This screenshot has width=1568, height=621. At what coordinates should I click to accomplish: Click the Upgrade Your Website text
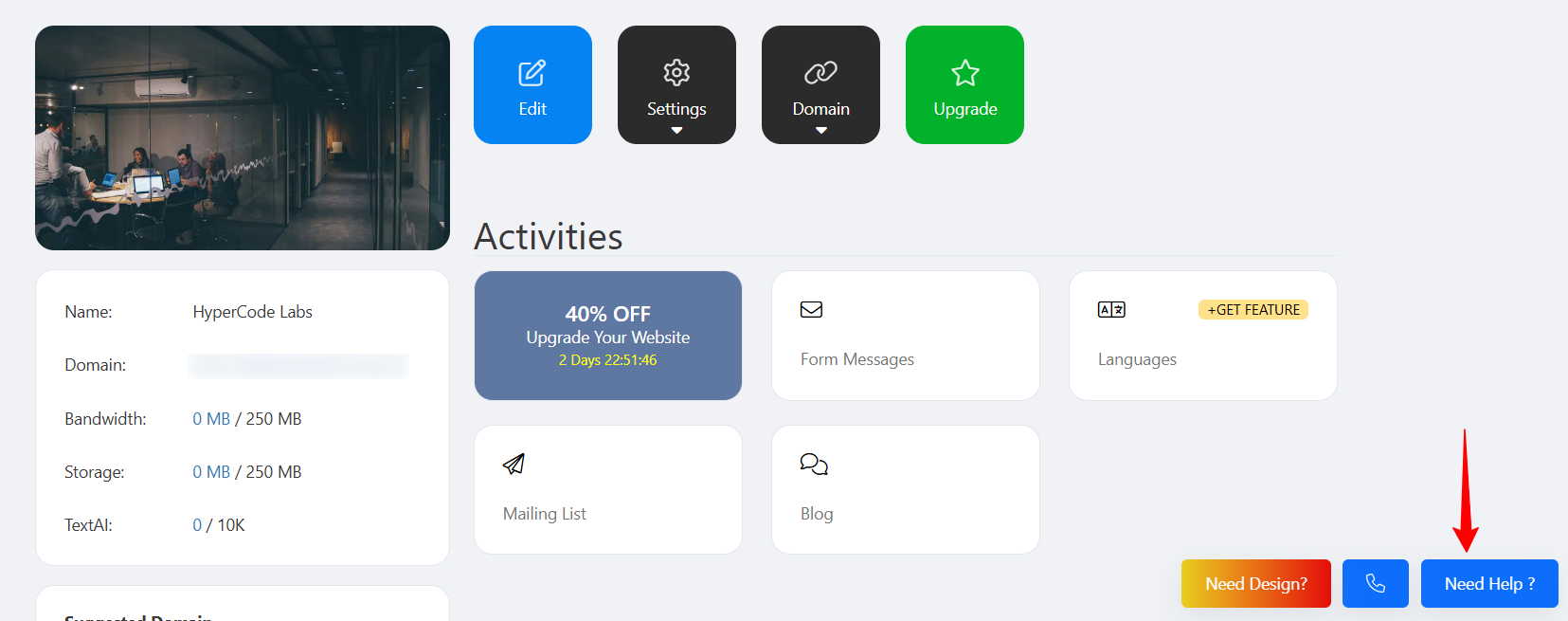[608, 338]
